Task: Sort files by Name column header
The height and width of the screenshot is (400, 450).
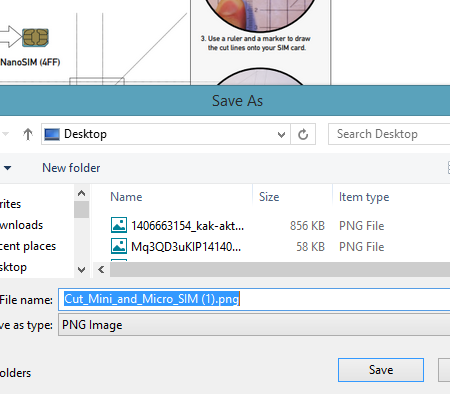Action: point(126,197)
